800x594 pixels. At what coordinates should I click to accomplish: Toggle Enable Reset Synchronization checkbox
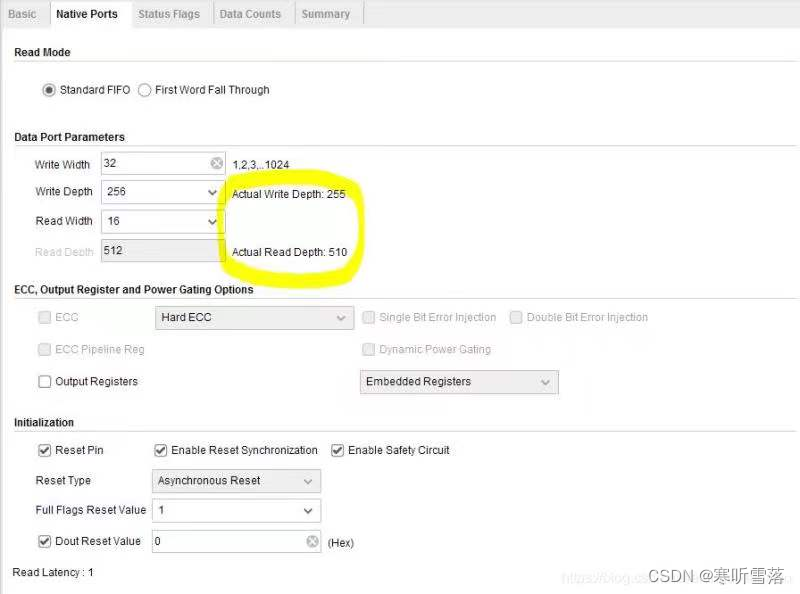point(161,451)
